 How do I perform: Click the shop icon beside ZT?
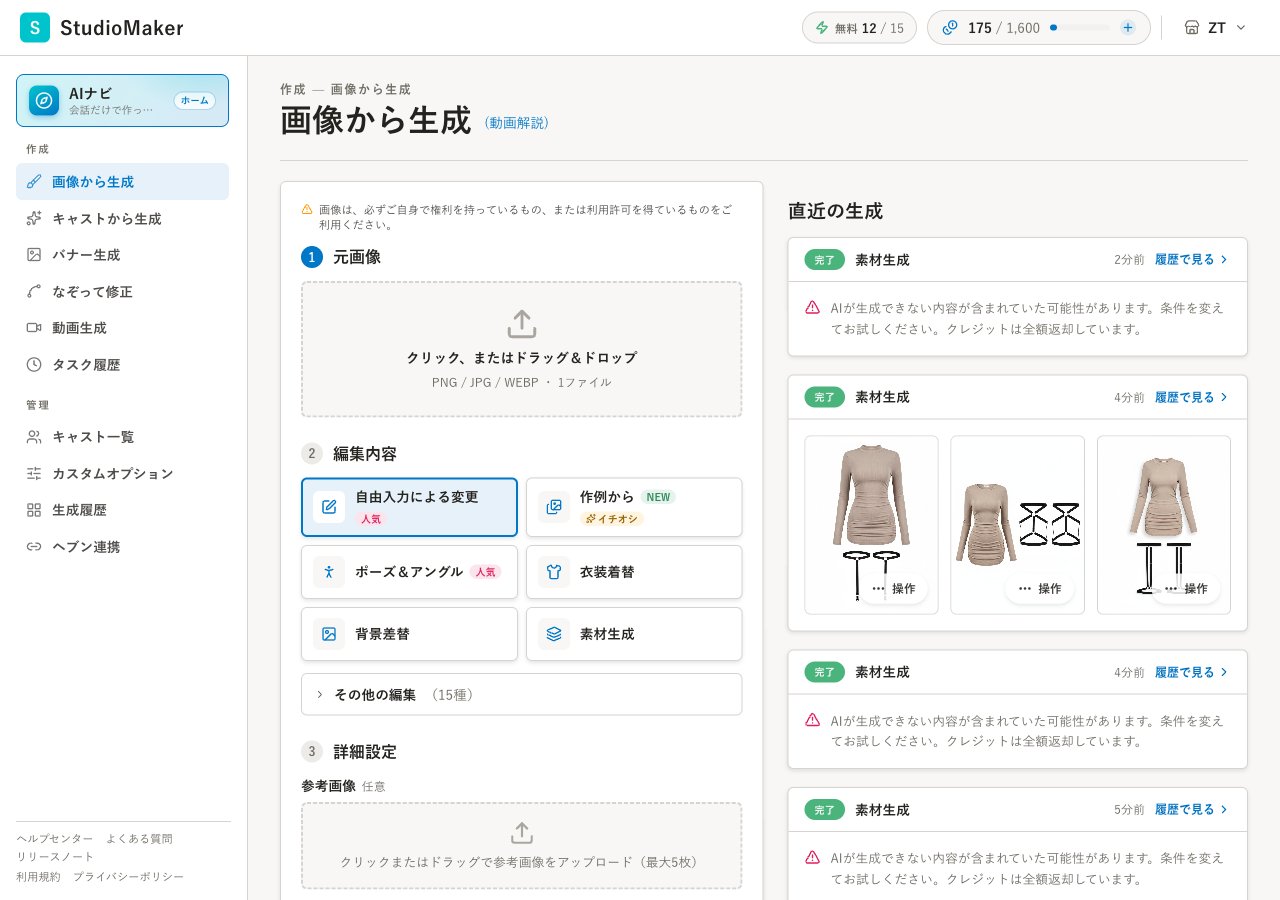(1192, 28)
